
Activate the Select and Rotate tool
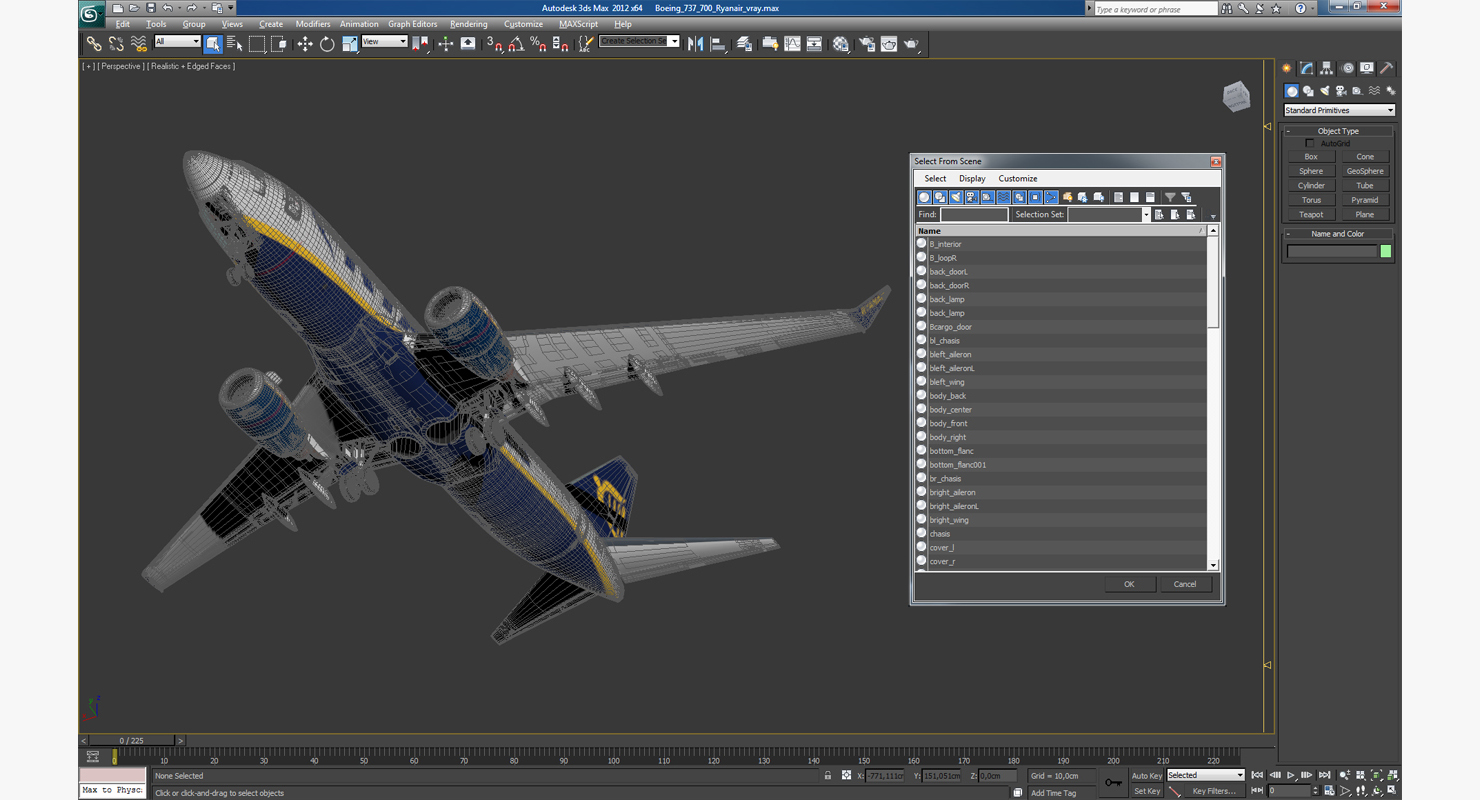click(327, 44)
